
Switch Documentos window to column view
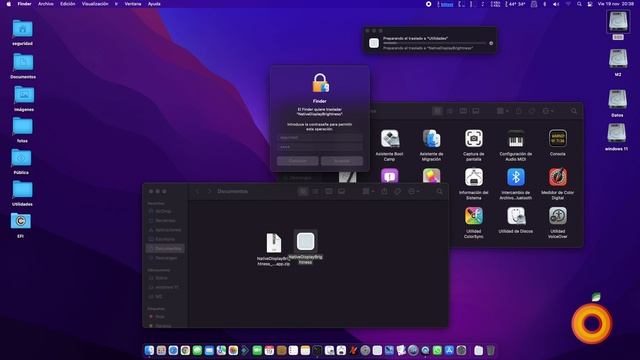[329, 191]
